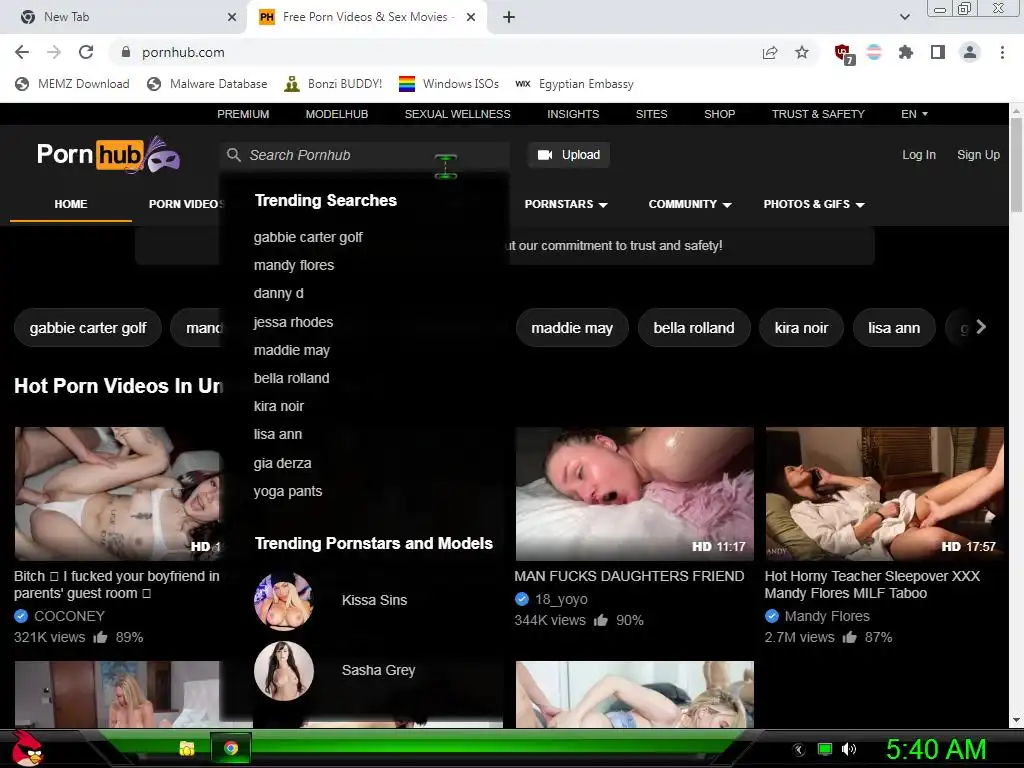Click the '18_yoyo' uploader name
1024x768 pixels.
561,599
